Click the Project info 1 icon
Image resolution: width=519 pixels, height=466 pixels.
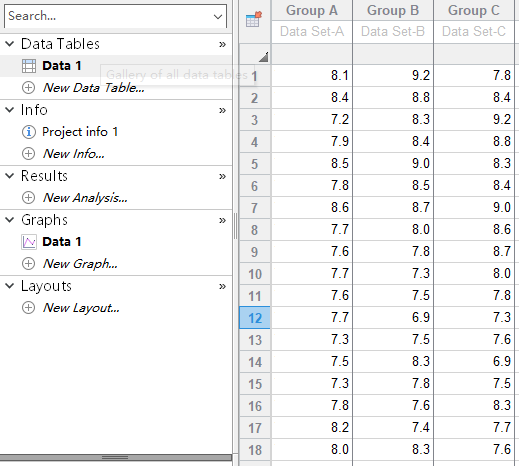(29, 132)
